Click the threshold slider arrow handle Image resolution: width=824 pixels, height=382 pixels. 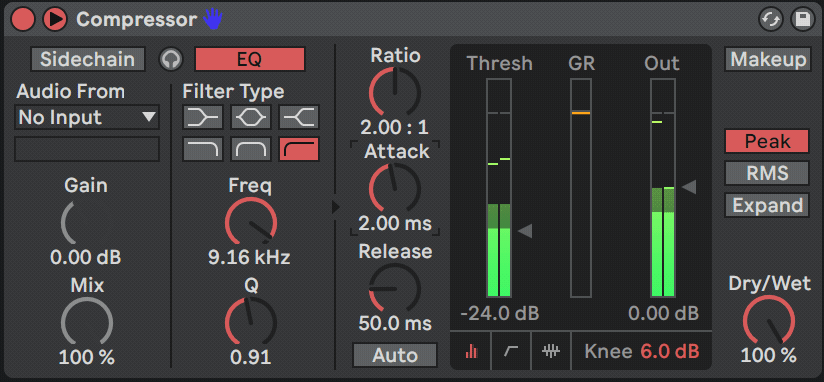pos(526,230)
